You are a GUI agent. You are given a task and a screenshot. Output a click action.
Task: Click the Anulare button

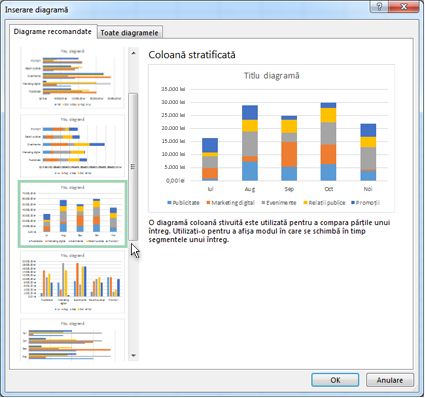pyautogui.click(x=390, y=380)
